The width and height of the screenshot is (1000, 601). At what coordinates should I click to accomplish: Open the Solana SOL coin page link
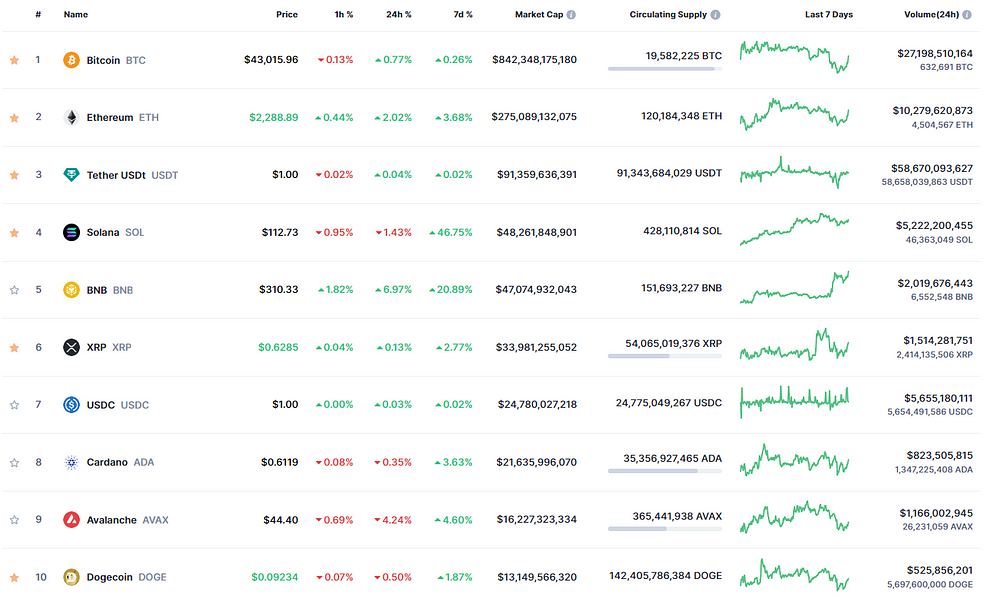tap(115, 232)
